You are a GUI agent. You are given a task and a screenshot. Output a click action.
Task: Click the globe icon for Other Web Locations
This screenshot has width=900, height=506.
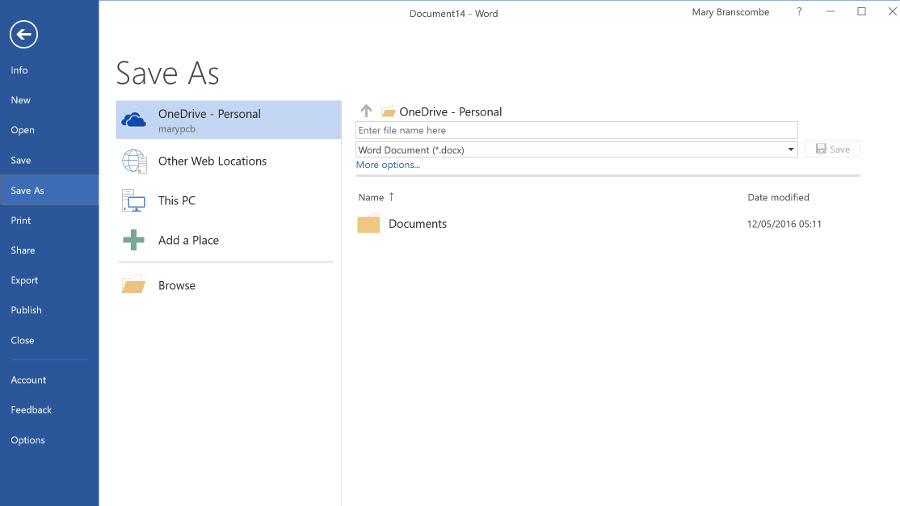tap(134, 161)
